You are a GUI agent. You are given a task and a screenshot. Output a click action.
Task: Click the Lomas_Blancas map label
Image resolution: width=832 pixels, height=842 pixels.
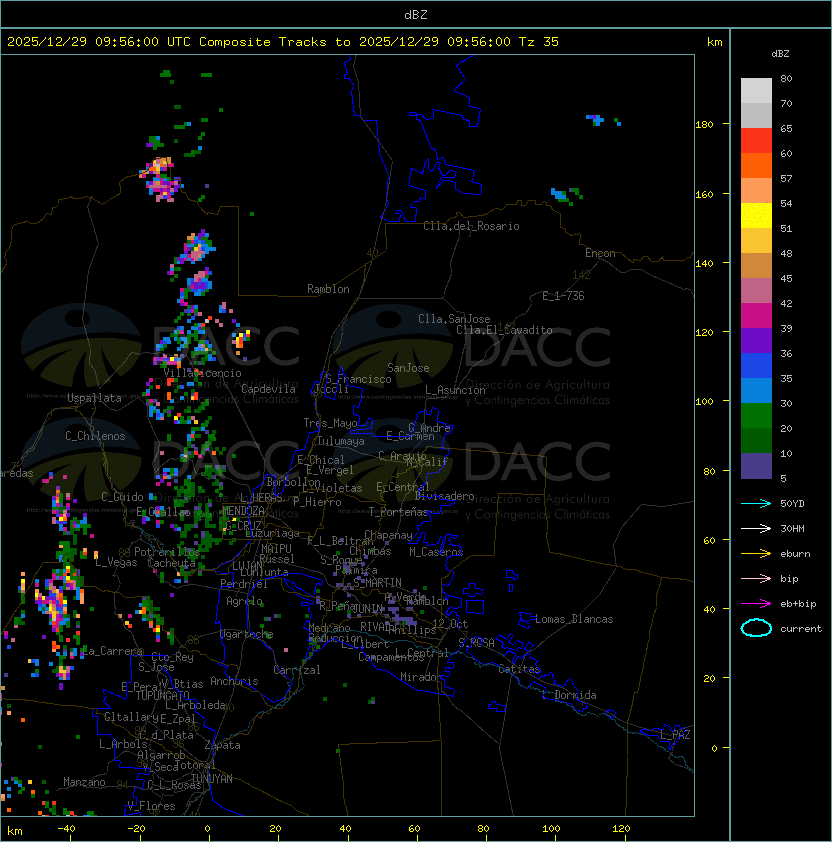tap(574, 619)
